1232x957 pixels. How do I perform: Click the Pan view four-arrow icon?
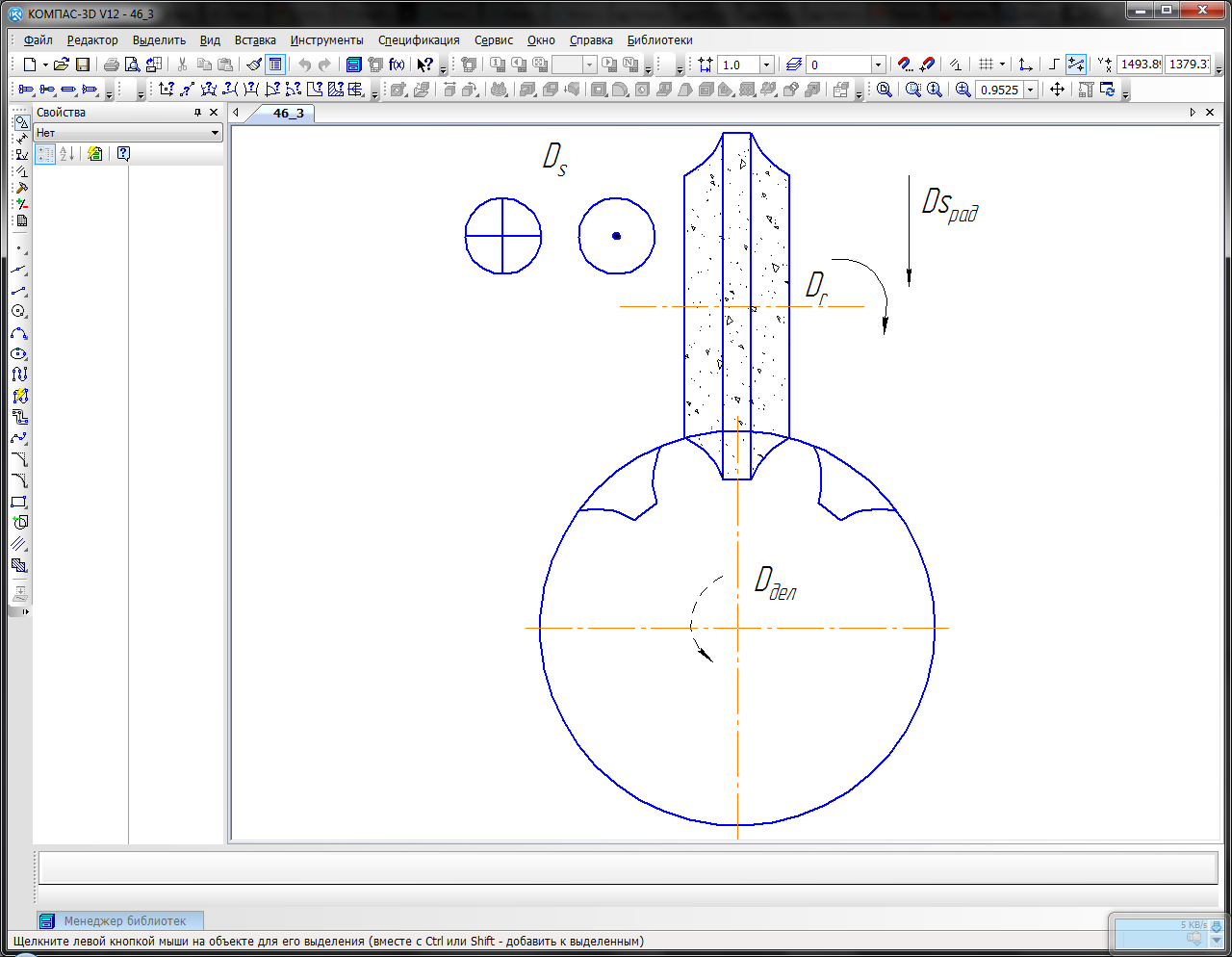coord(1057,90)
